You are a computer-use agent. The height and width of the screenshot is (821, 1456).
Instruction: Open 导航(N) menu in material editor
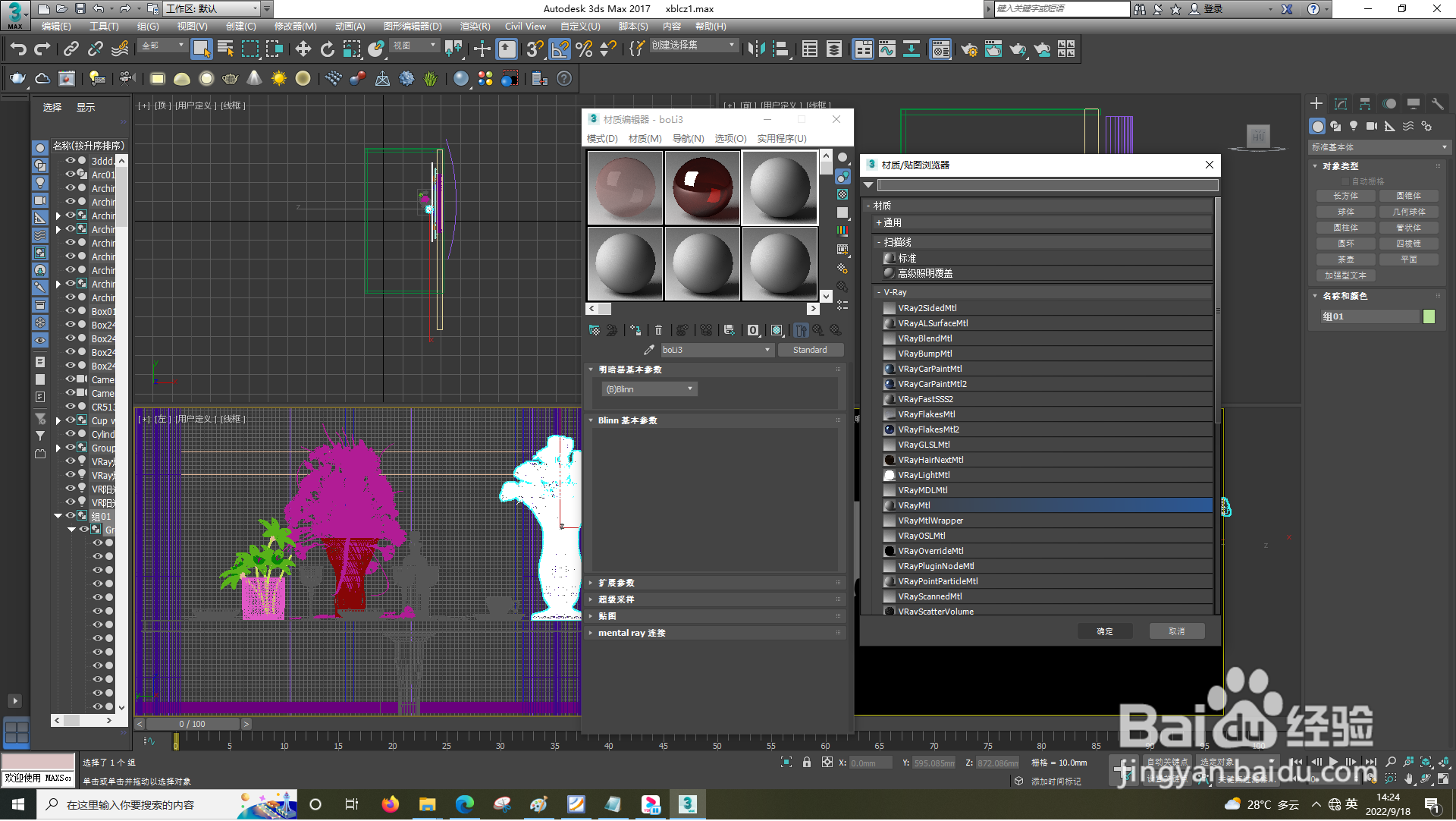pos(688,139)
